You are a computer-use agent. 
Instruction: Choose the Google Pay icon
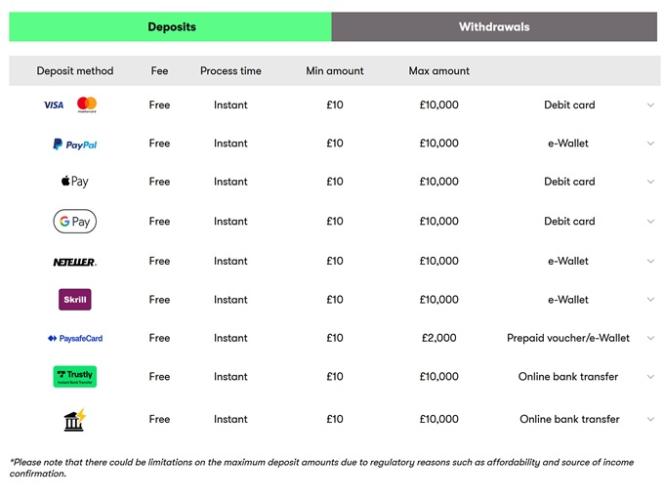(x=75, y=221)
